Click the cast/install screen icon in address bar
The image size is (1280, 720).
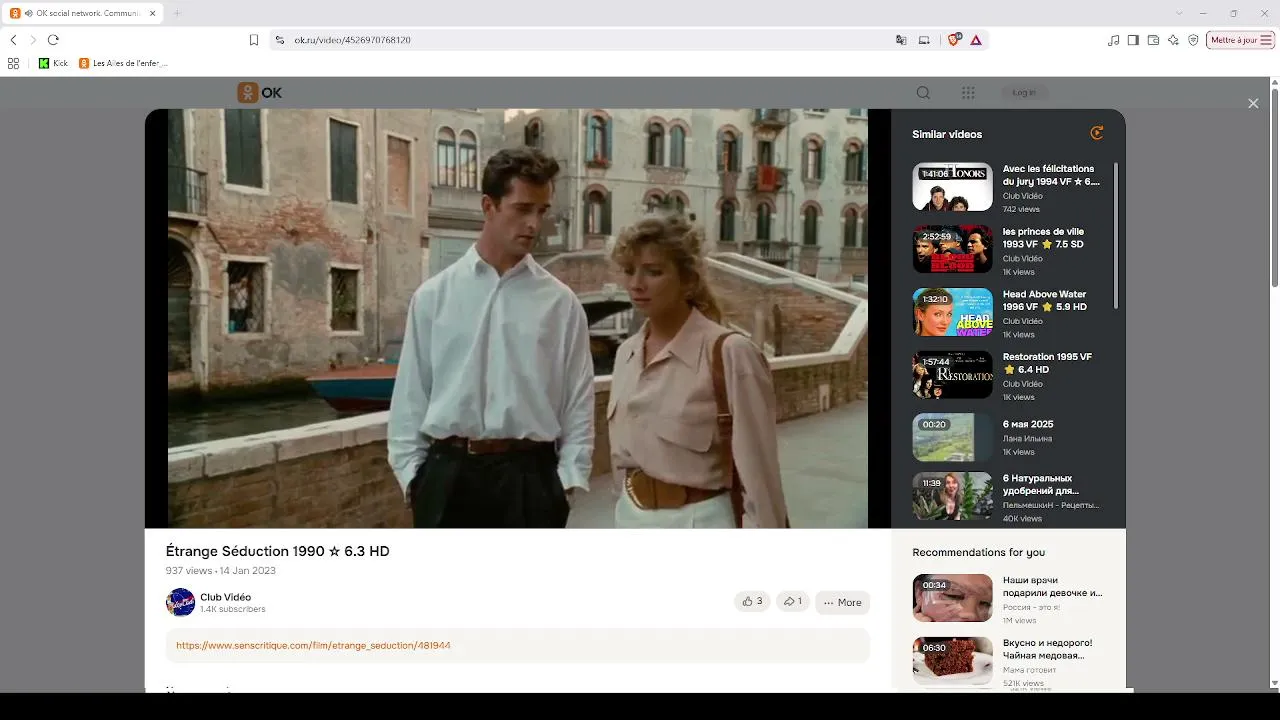pyautogui.click(x=924, y=40)
